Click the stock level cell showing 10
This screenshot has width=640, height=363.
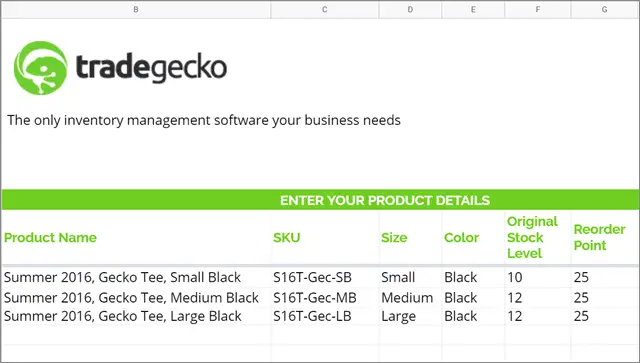point(538,277)
